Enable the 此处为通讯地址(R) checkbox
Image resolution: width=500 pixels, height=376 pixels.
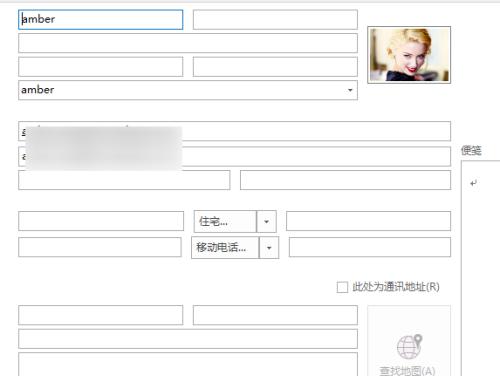(x=342, y=287)
